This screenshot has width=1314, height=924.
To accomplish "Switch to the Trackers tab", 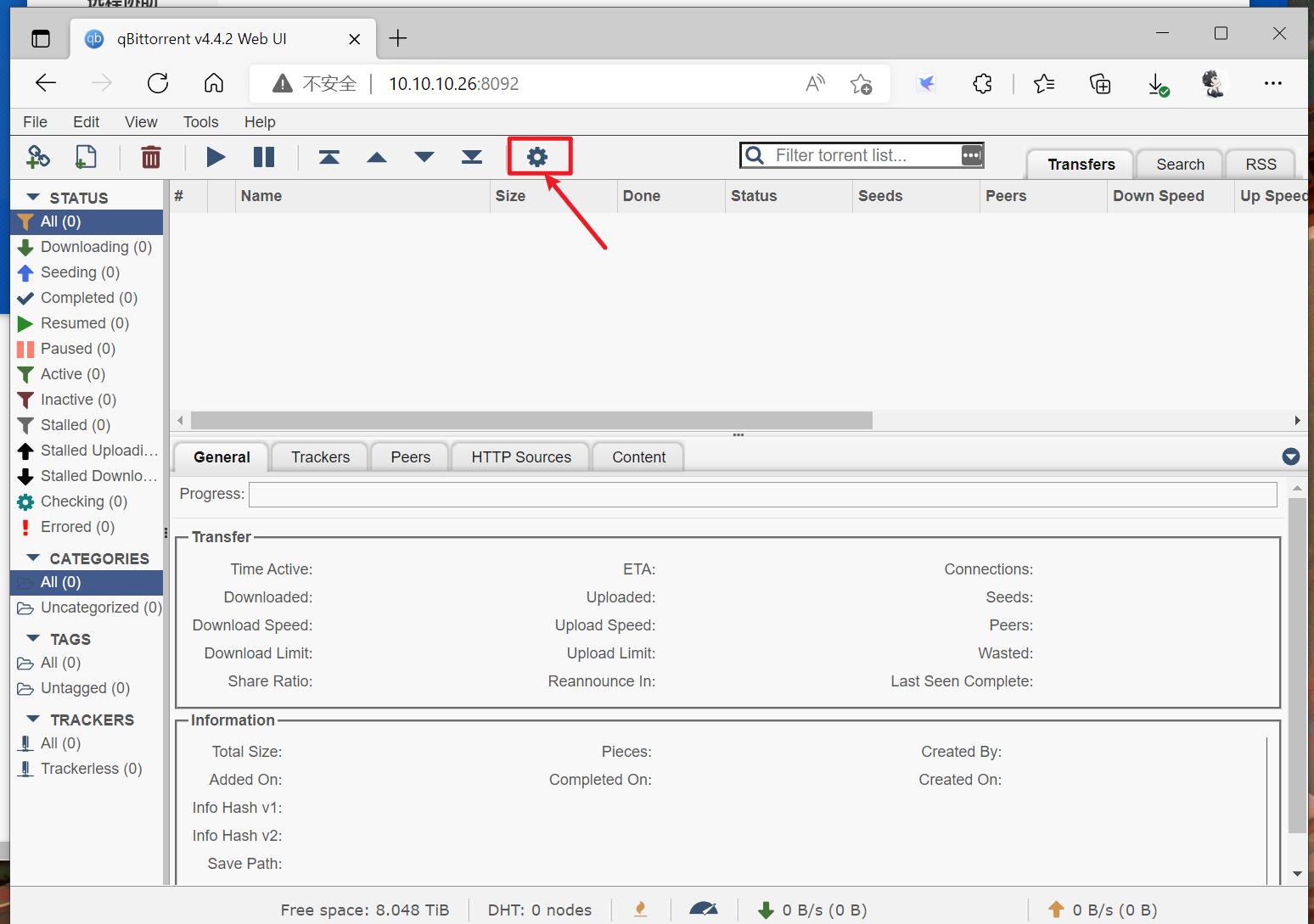I will coord(320,457).
